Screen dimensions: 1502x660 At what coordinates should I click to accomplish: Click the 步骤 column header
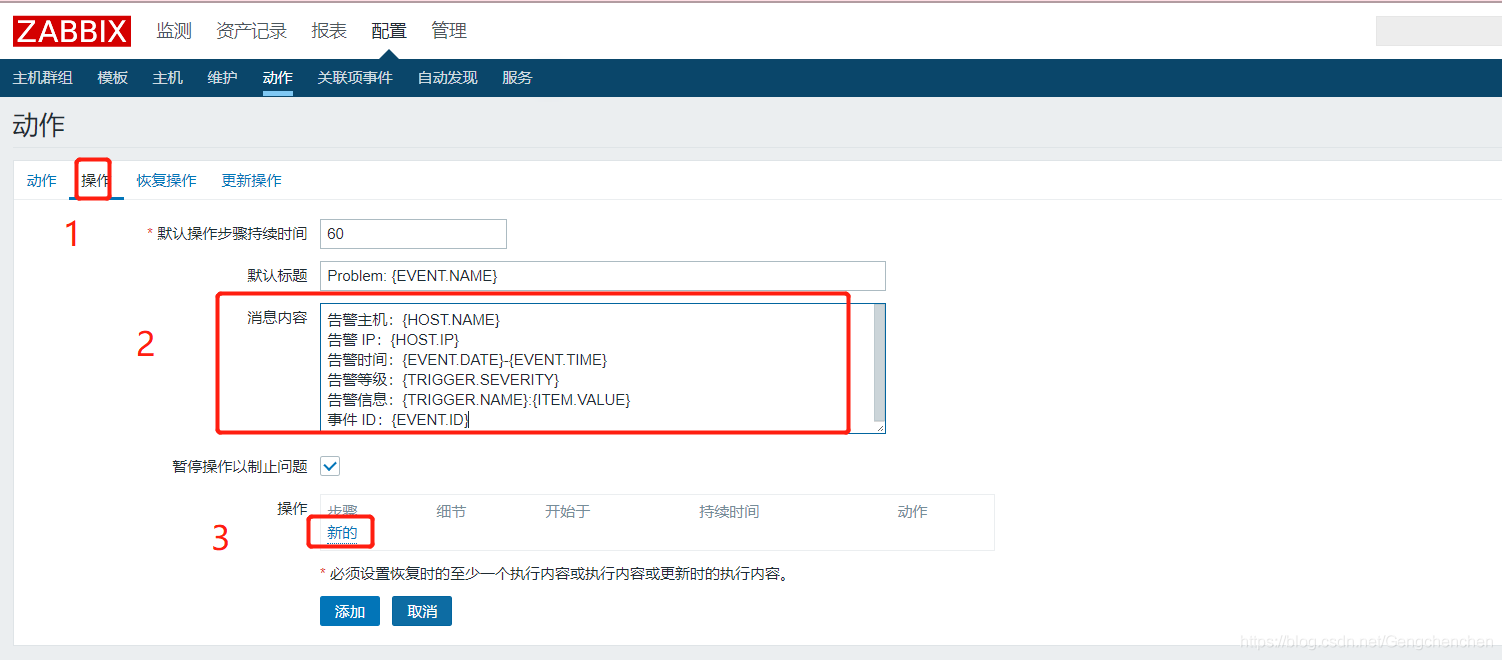[x=342, y=511]
